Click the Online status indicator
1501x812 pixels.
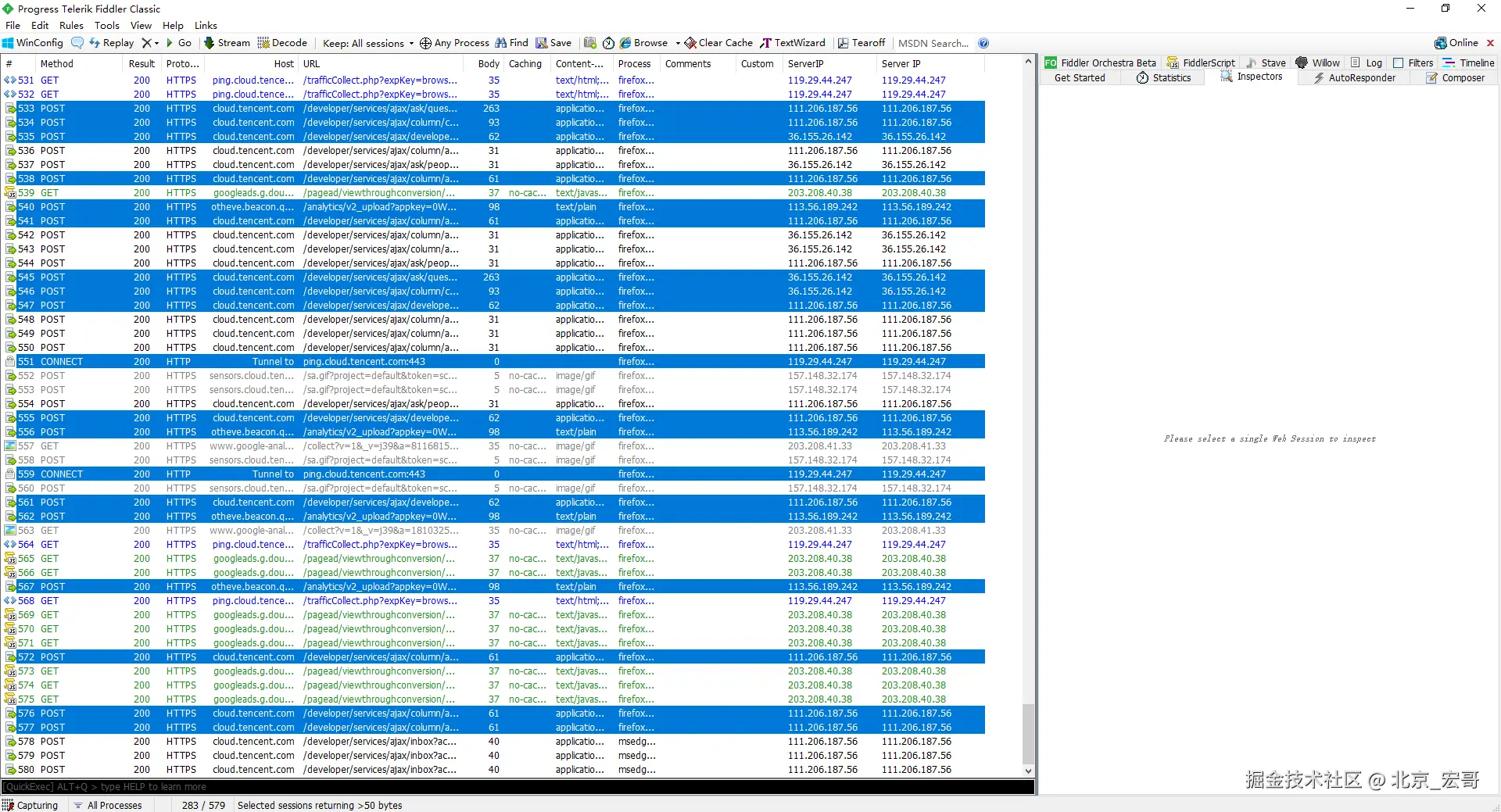[x=1456, y=43]
